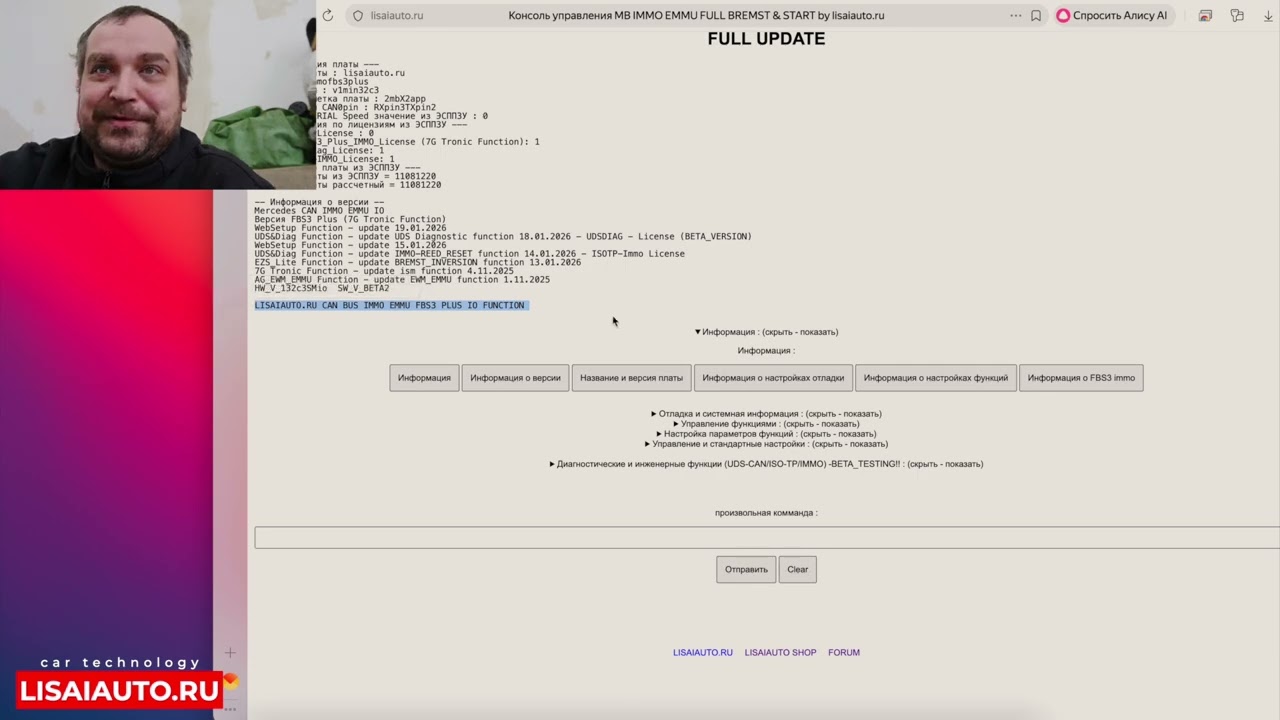The width and height of the screenshot is (1280, 720).
Task: Open the FORUM footer link
Action: point(844,653)
